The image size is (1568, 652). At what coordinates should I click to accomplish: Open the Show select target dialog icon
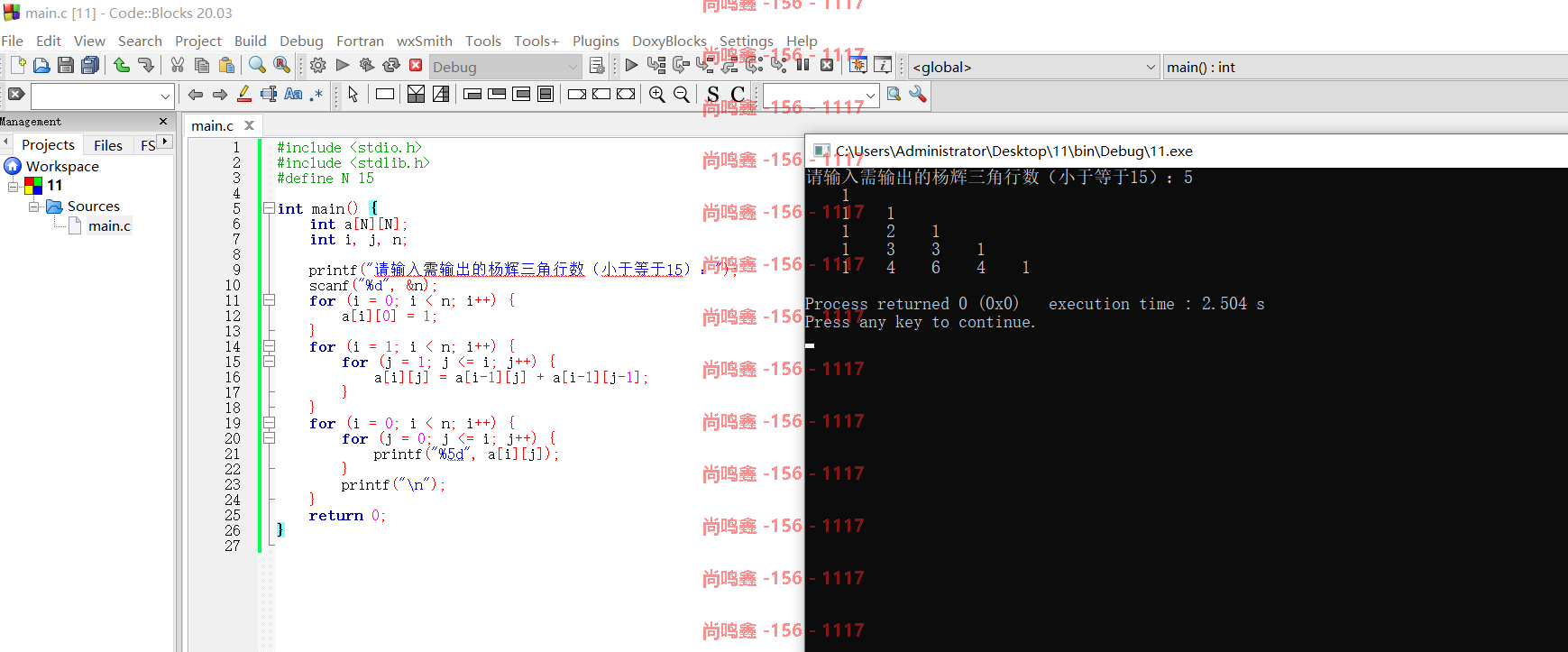coord(596,65)
